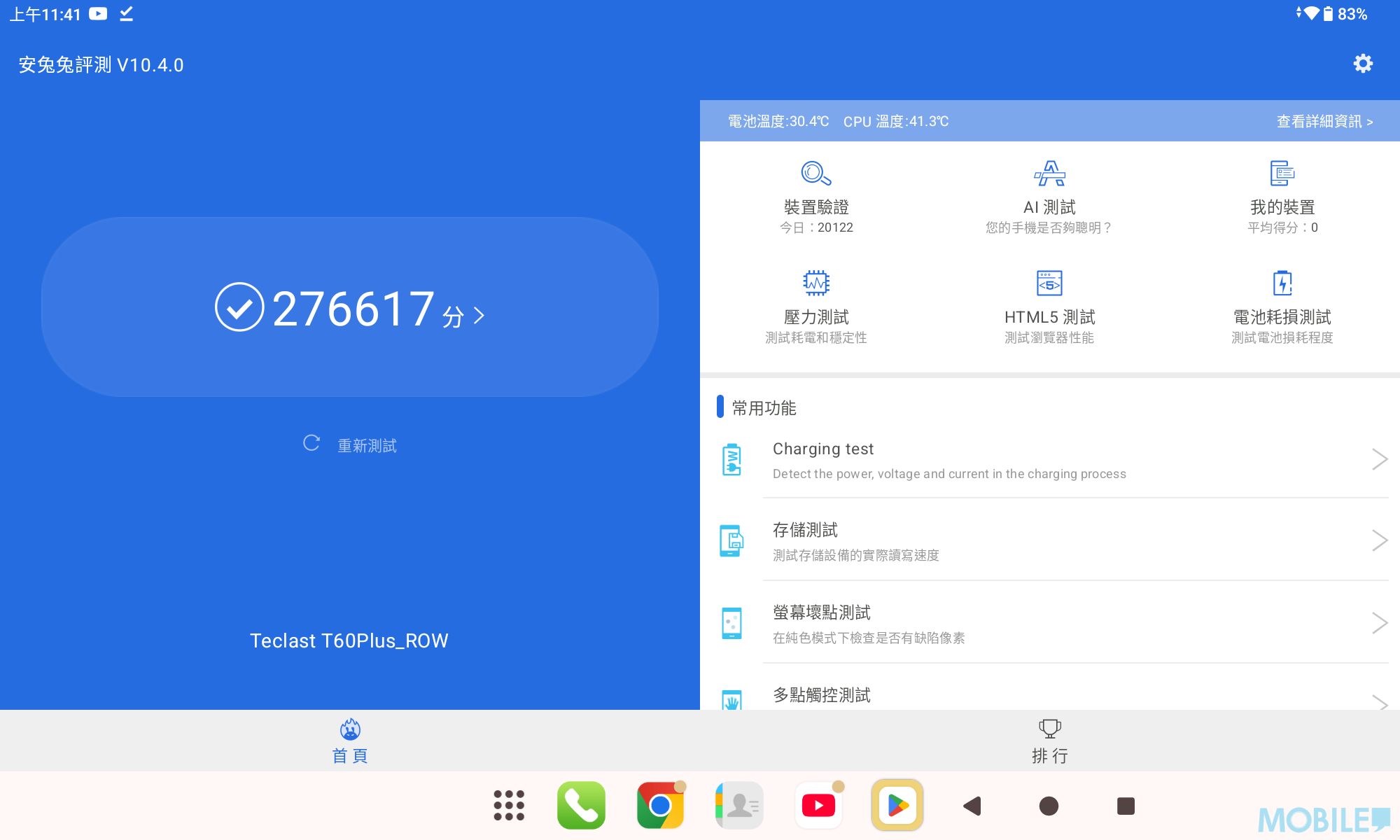Start the stress test chip icon

click(815, 283)
